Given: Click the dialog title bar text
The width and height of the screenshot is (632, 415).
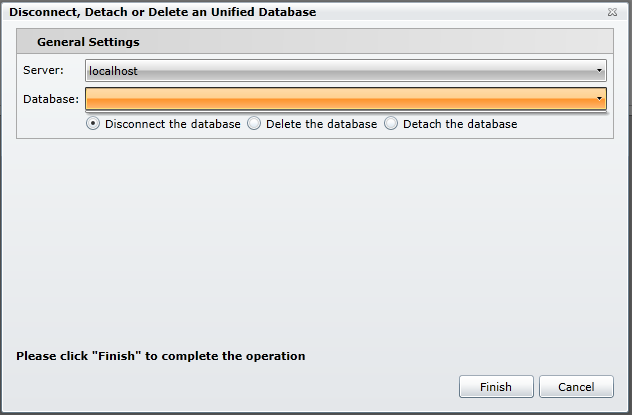Looking at the screenshot, I should [162, 12].
